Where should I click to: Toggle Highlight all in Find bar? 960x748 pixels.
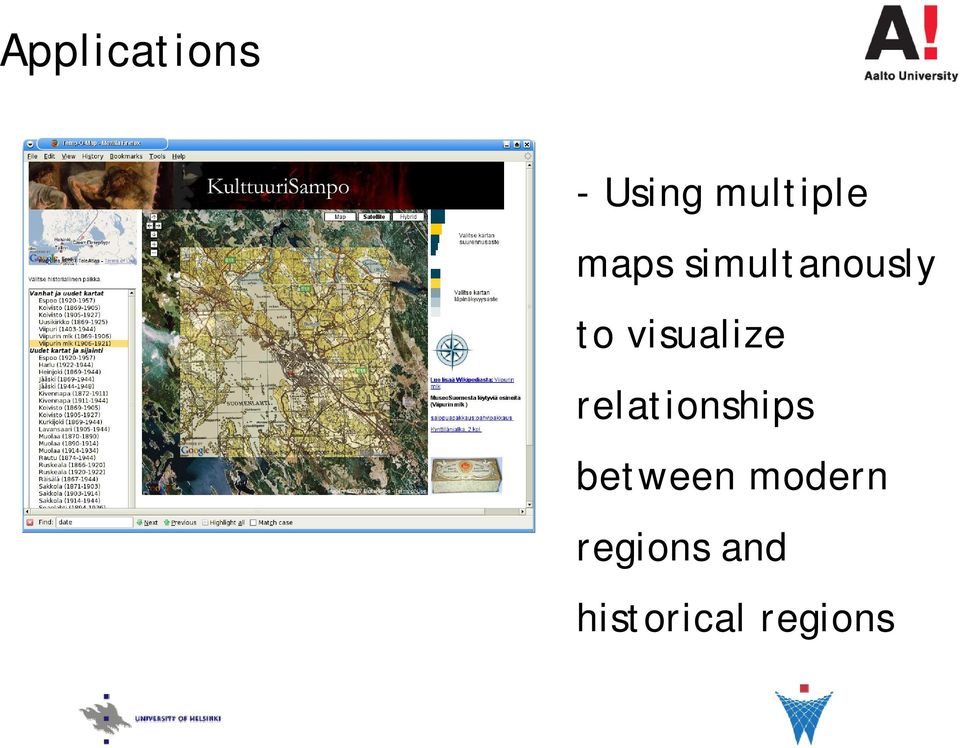click(223, 523)
